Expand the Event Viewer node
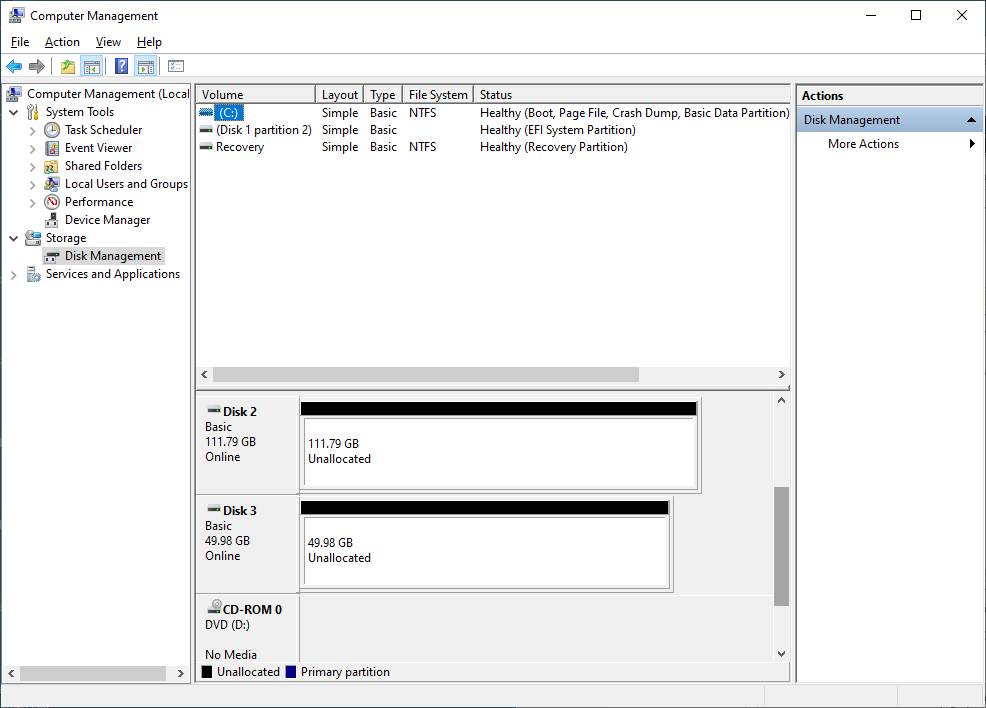986x708 pixels. coord(33,149)
